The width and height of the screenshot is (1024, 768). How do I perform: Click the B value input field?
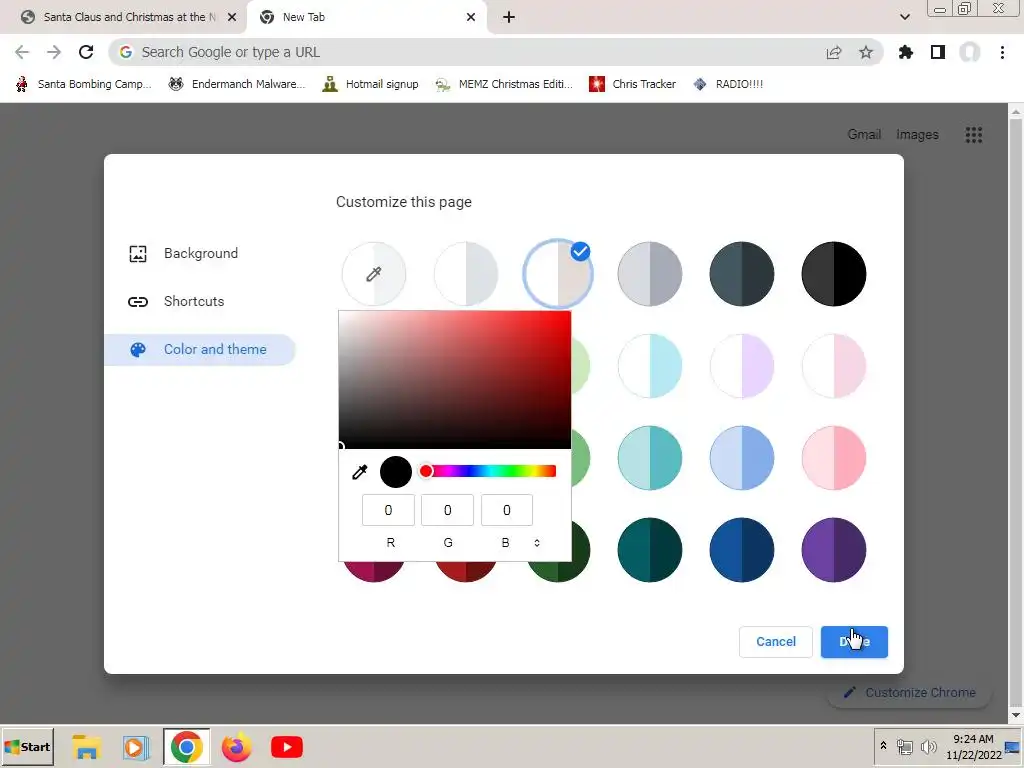point(507,510)
